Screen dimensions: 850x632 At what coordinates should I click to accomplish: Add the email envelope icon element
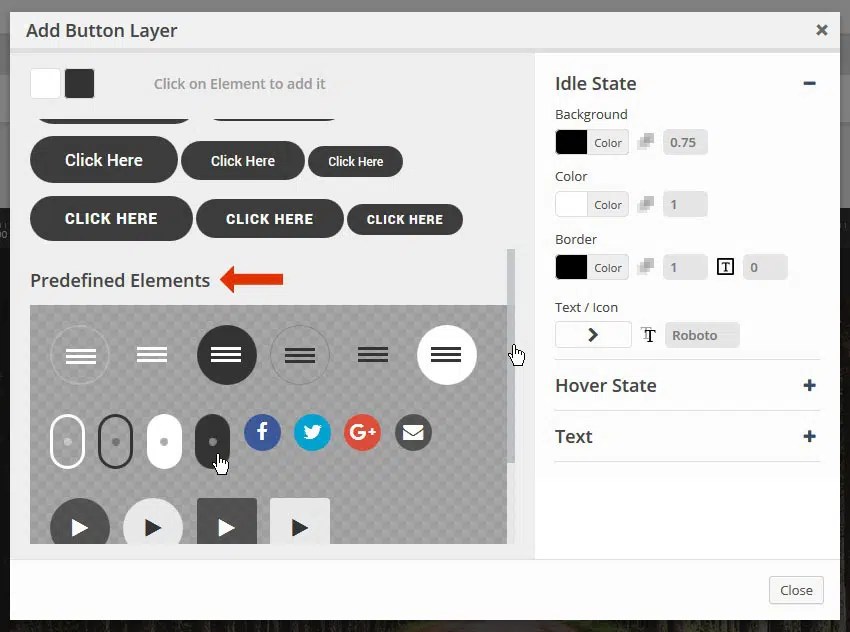(x=413, y=432)
